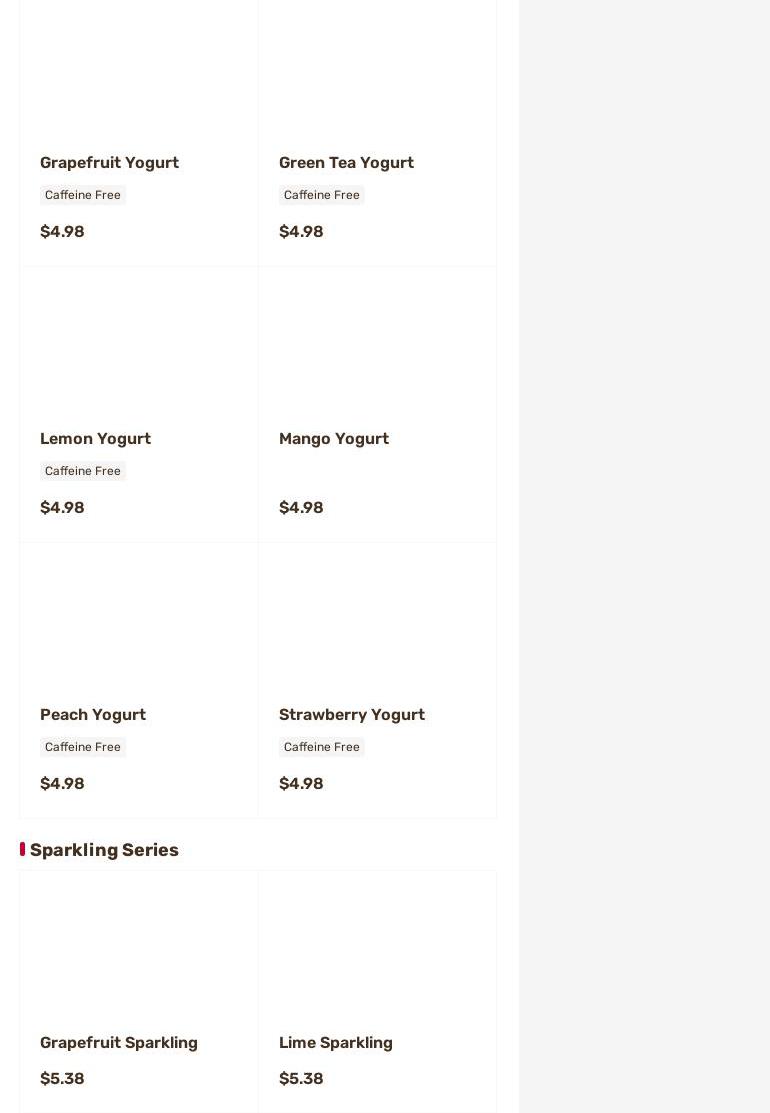Image resolution: width=770 pixels, height=1113 pixels.
Task: Click the $4.98 price of Lemon Yogurt
Action: pos(62,507)
